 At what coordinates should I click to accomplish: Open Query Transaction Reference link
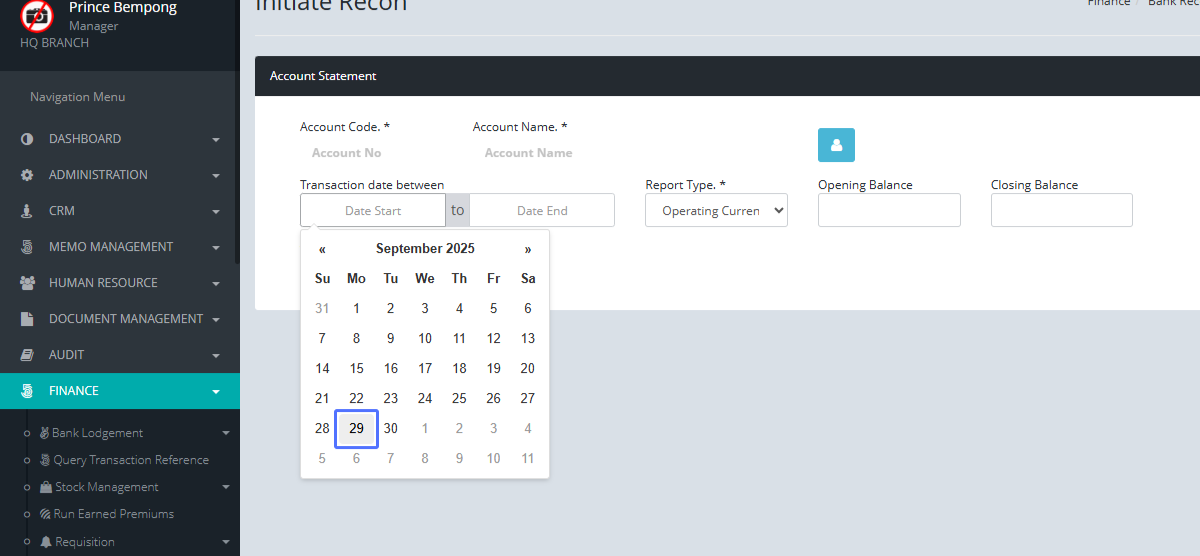pyautogui.click(x=130, y=460)
